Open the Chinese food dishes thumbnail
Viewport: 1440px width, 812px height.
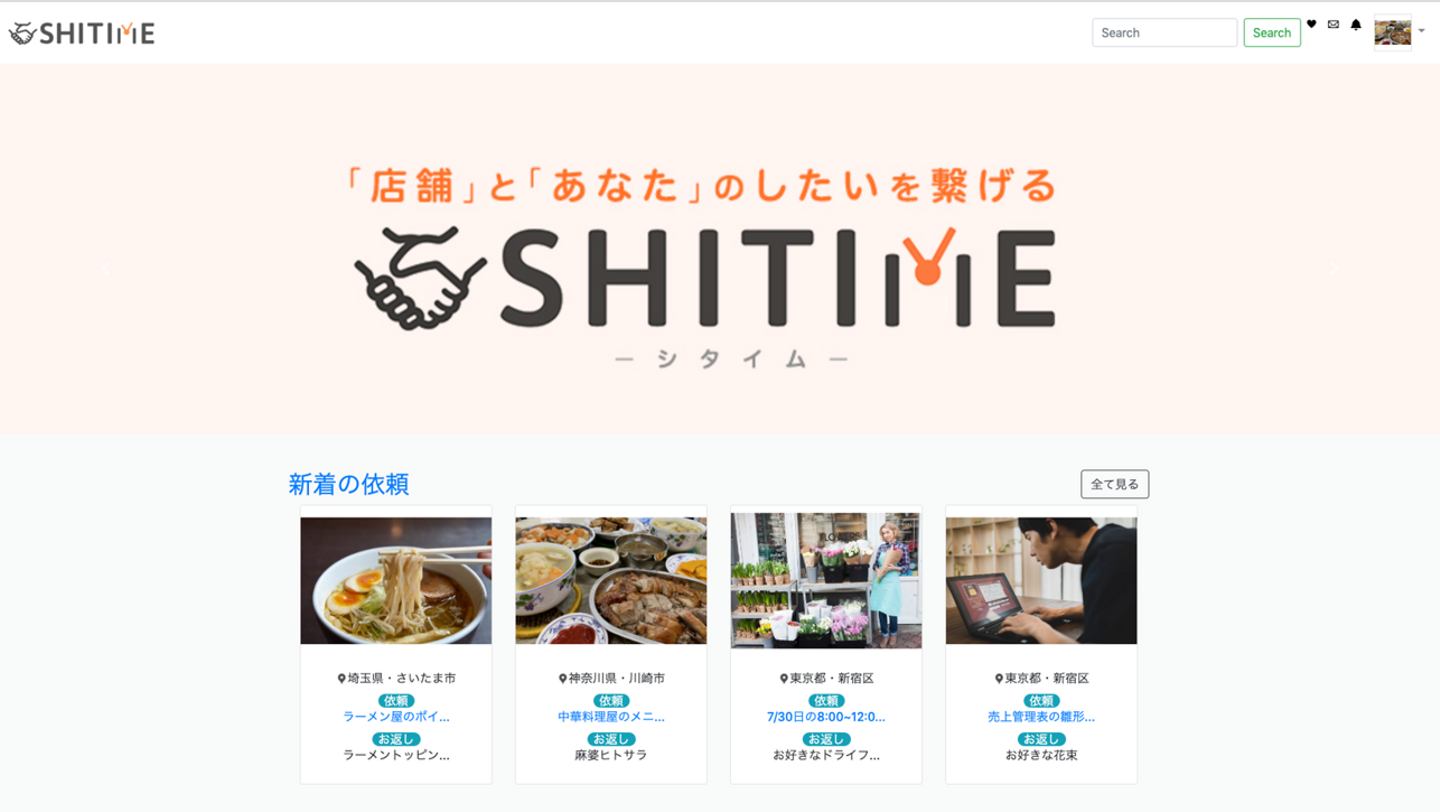tap(611, 580)
